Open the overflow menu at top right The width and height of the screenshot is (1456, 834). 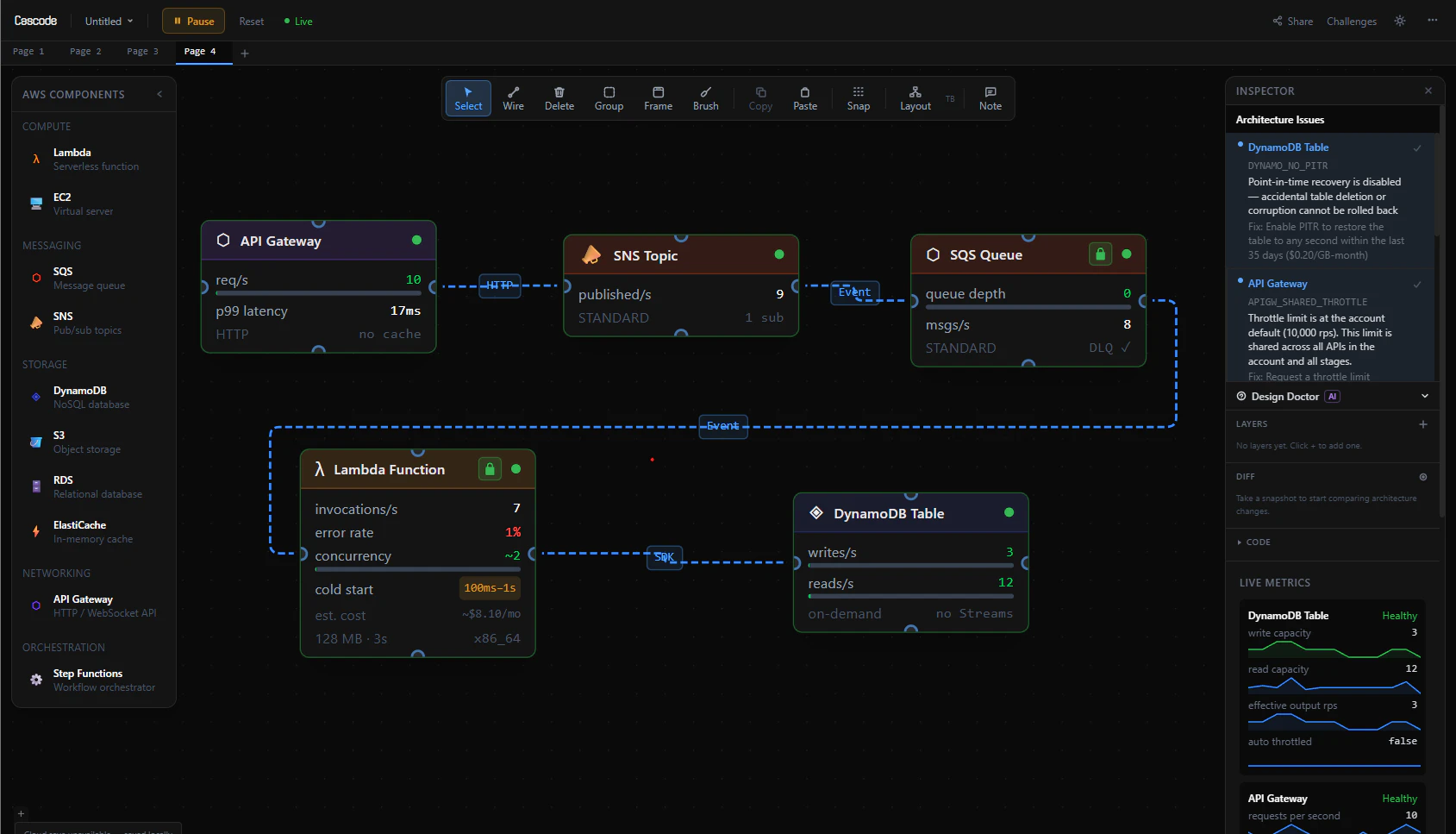(x=1433, y=21)
